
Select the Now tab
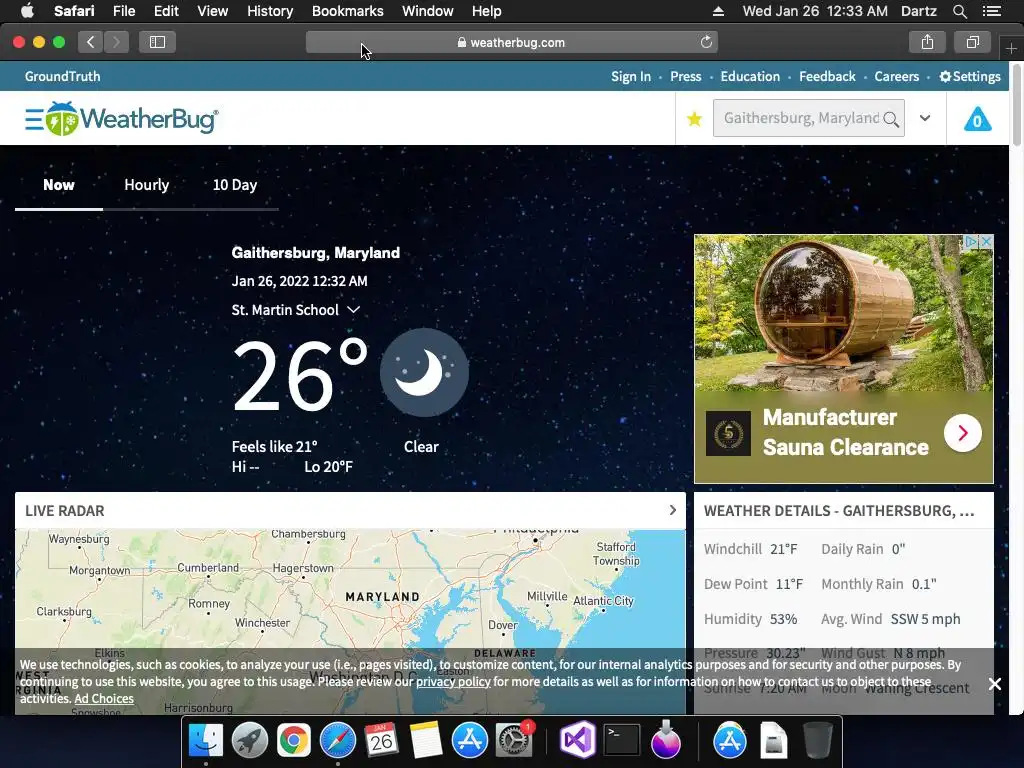click(59, 185)
